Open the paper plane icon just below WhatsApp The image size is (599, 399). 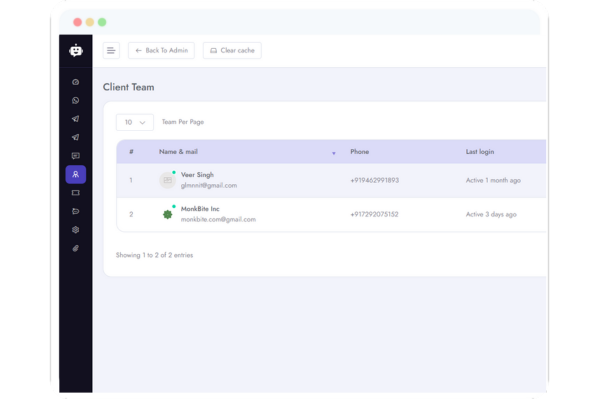click(x=76, y=119)
